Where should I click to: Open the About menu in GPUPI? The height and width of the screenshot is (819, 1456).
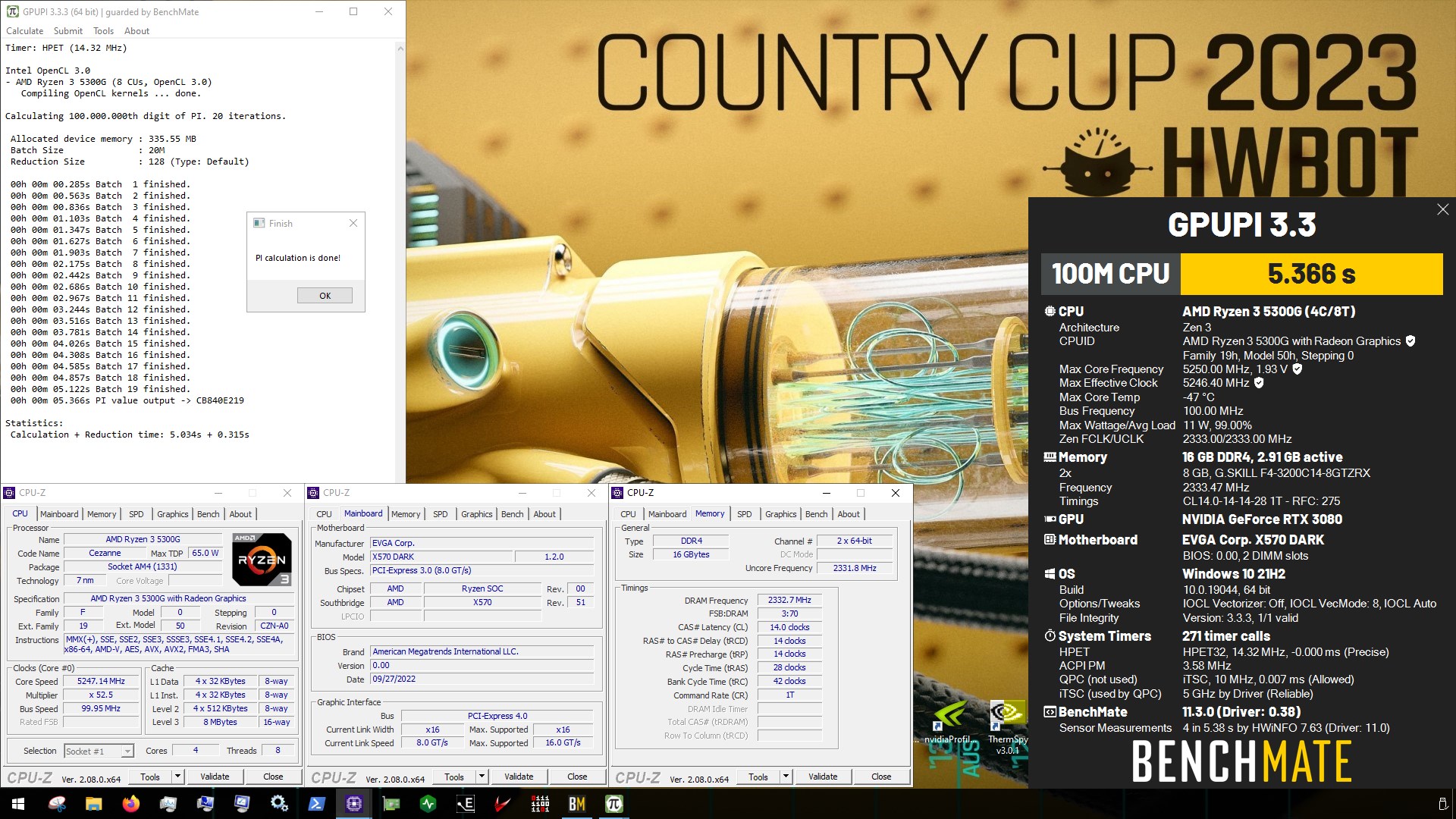pos(136,31)
